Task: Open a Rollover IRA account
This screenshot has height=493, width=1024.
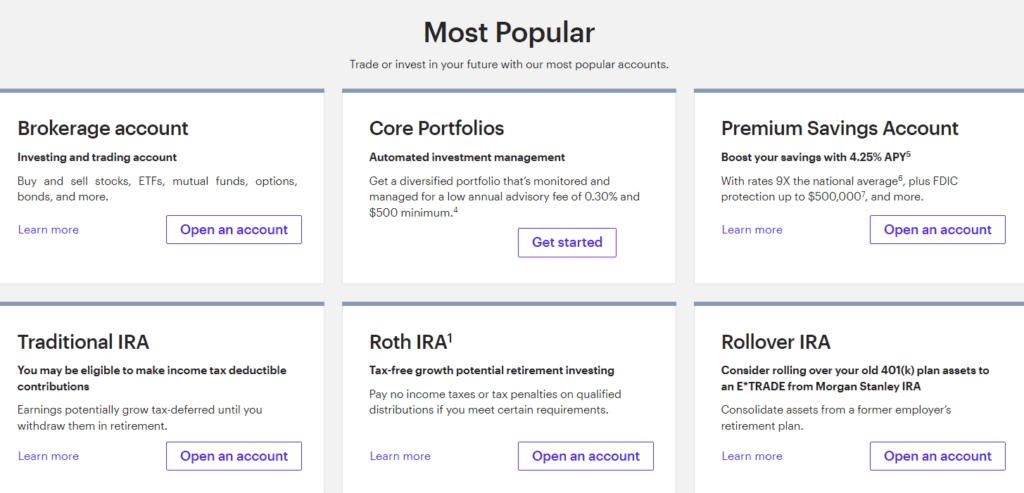Action: [937, 456]
